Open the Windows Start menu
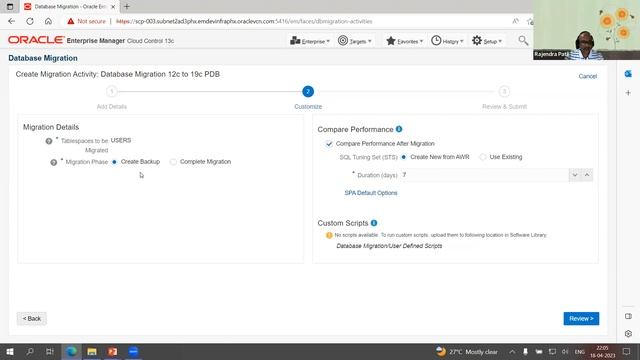 (10, 351)
